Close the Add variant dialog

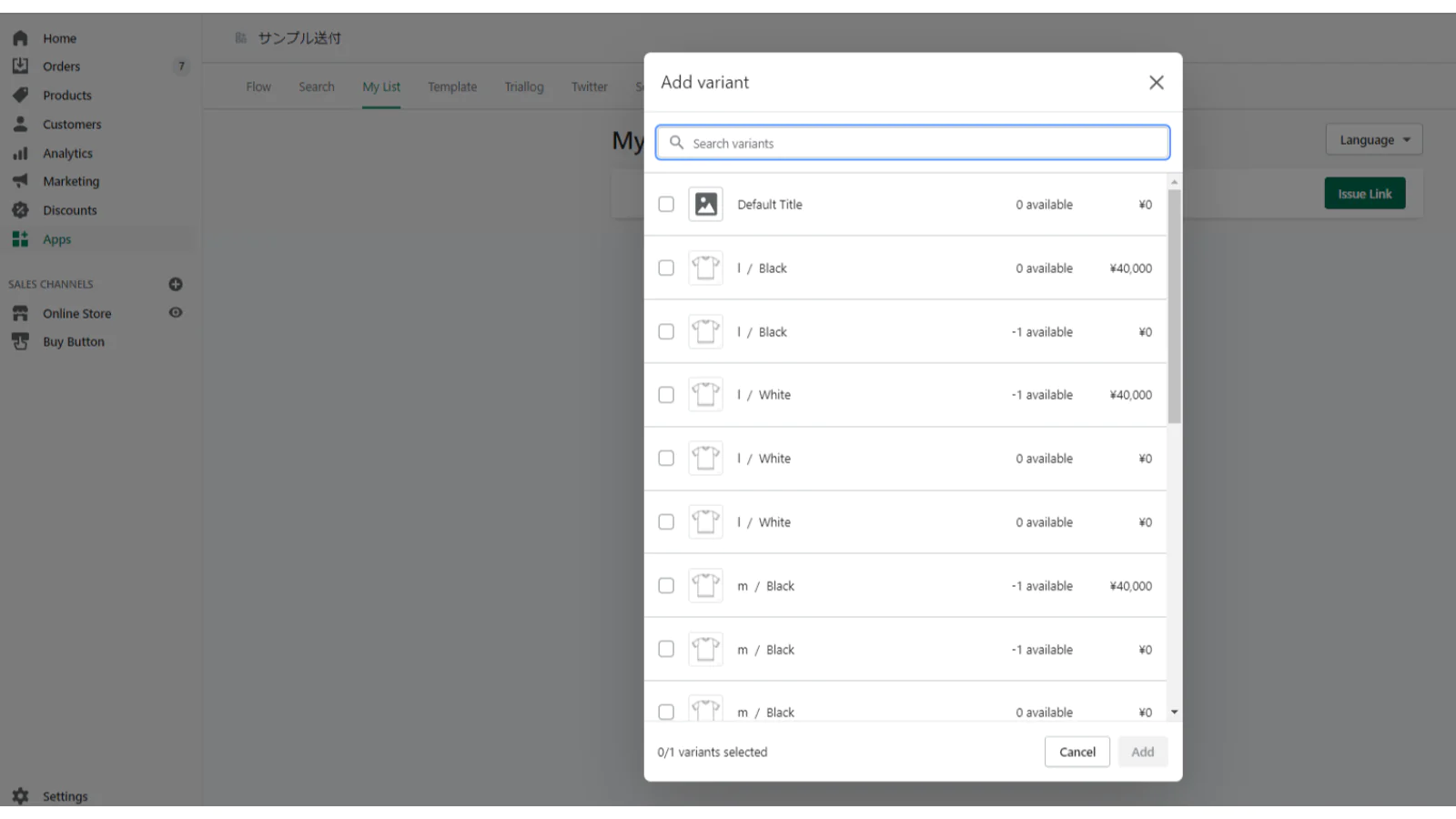[1156, 83]
